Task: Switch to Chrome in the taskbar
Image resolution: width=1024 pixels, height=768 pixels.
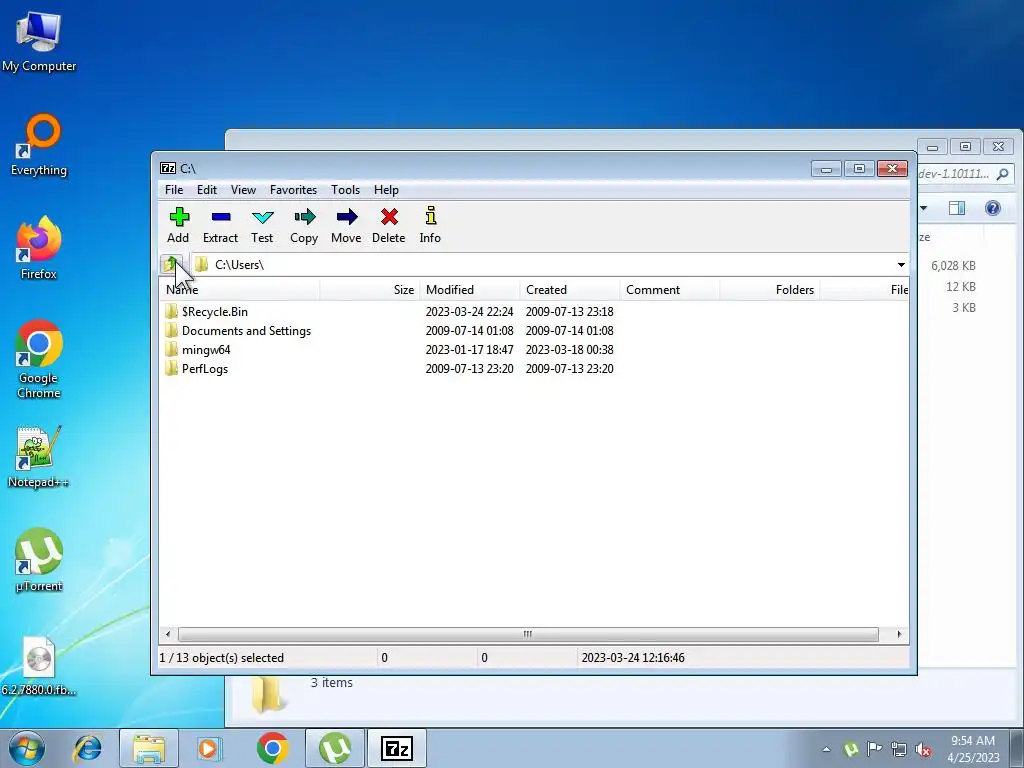Action: click(x=272, y=748)
